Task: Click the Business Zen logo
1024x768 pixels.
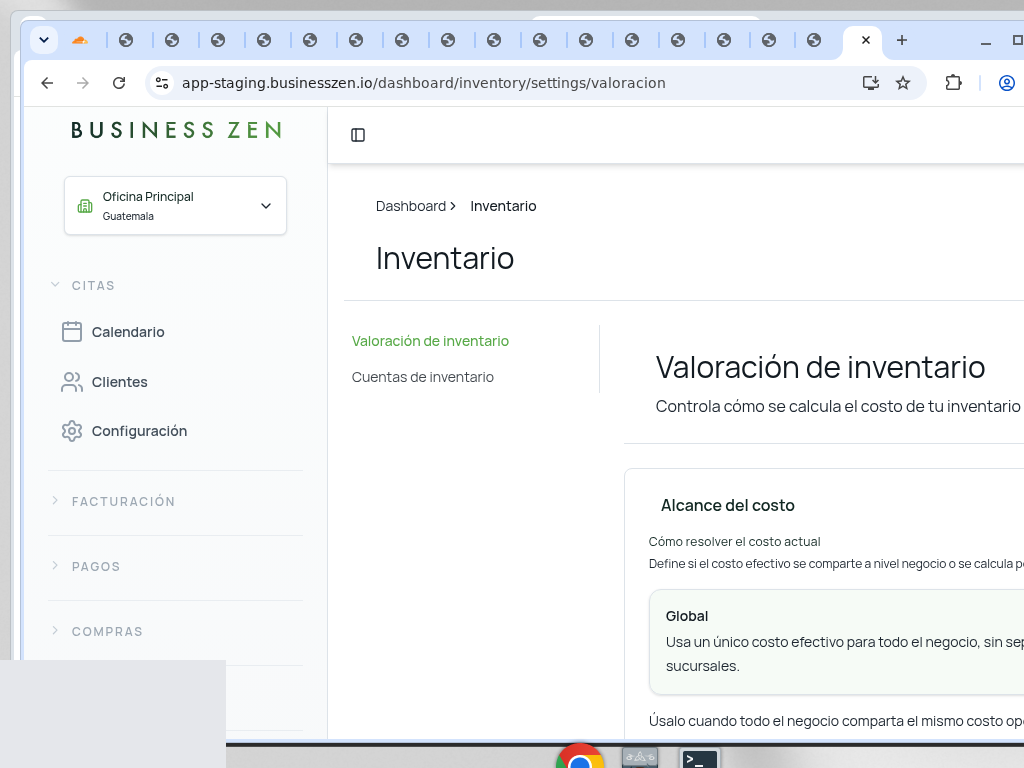Action: (176, 130)
